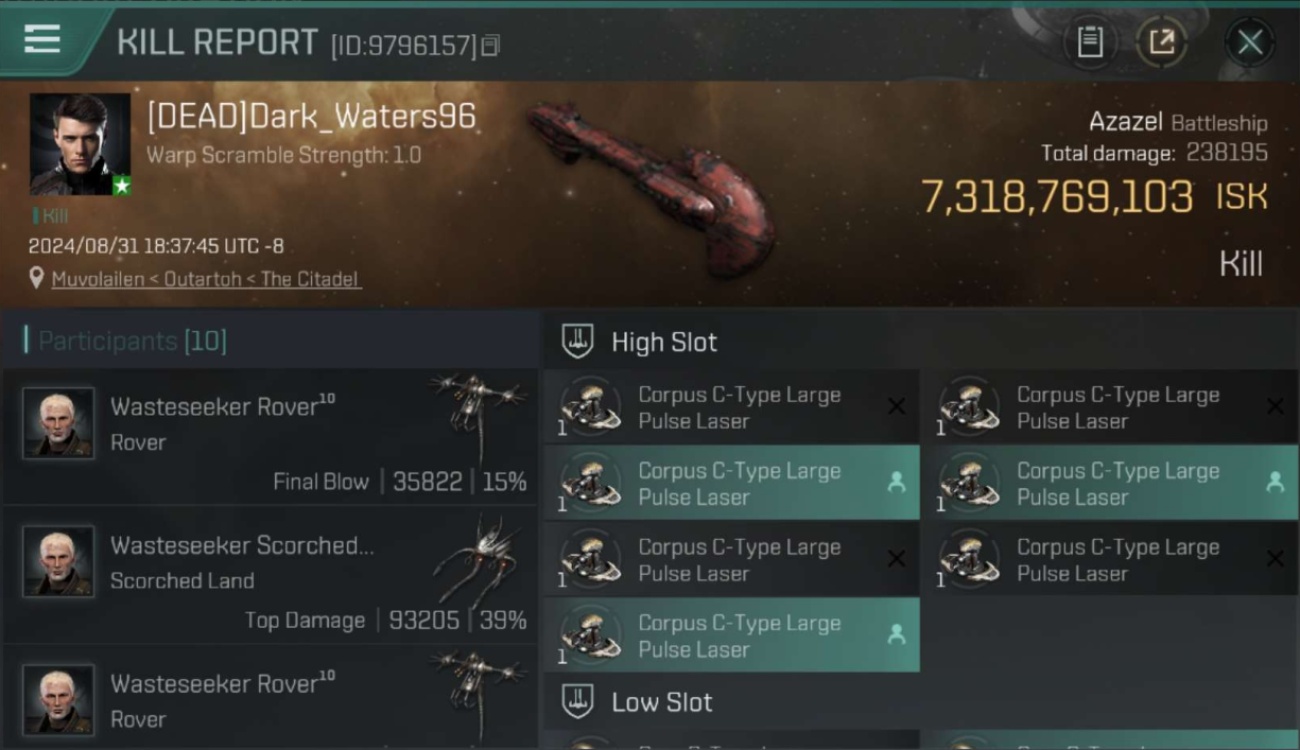Select the Participants [10] tab
This screenshot has height=750, width=1300.
132,341
